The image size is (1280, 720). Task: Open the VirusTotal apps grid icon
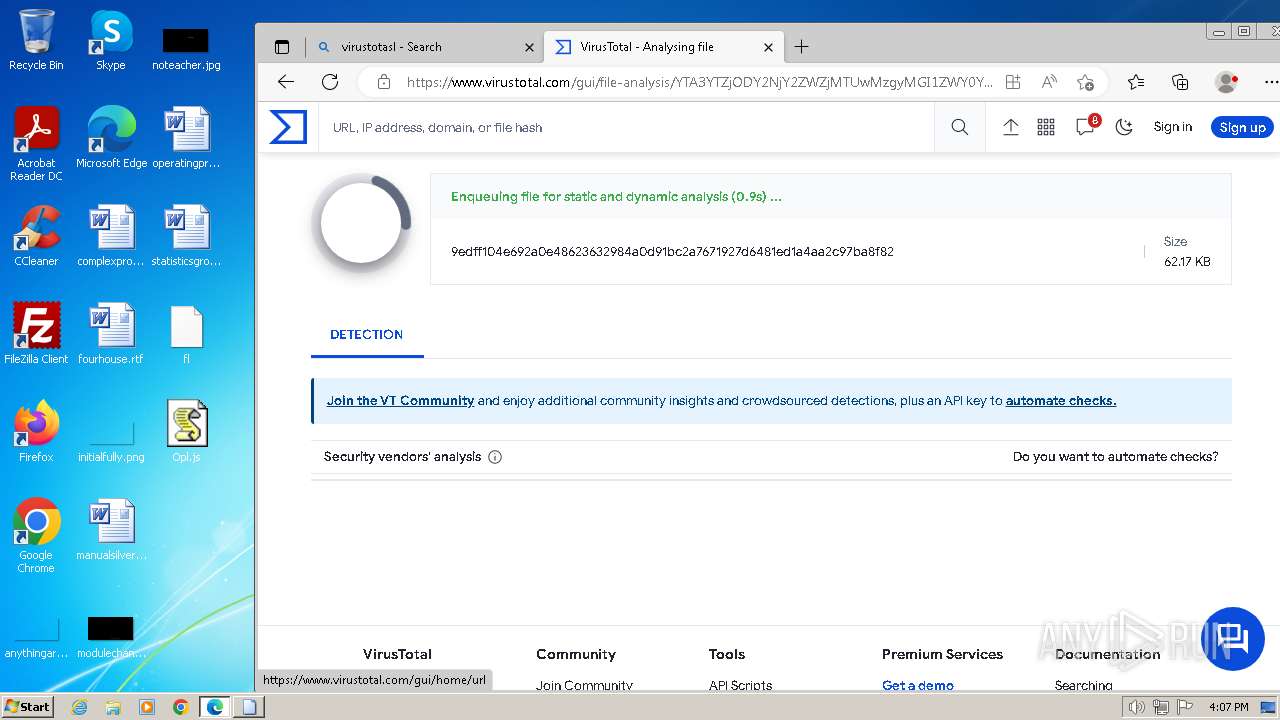(1046, 127)
